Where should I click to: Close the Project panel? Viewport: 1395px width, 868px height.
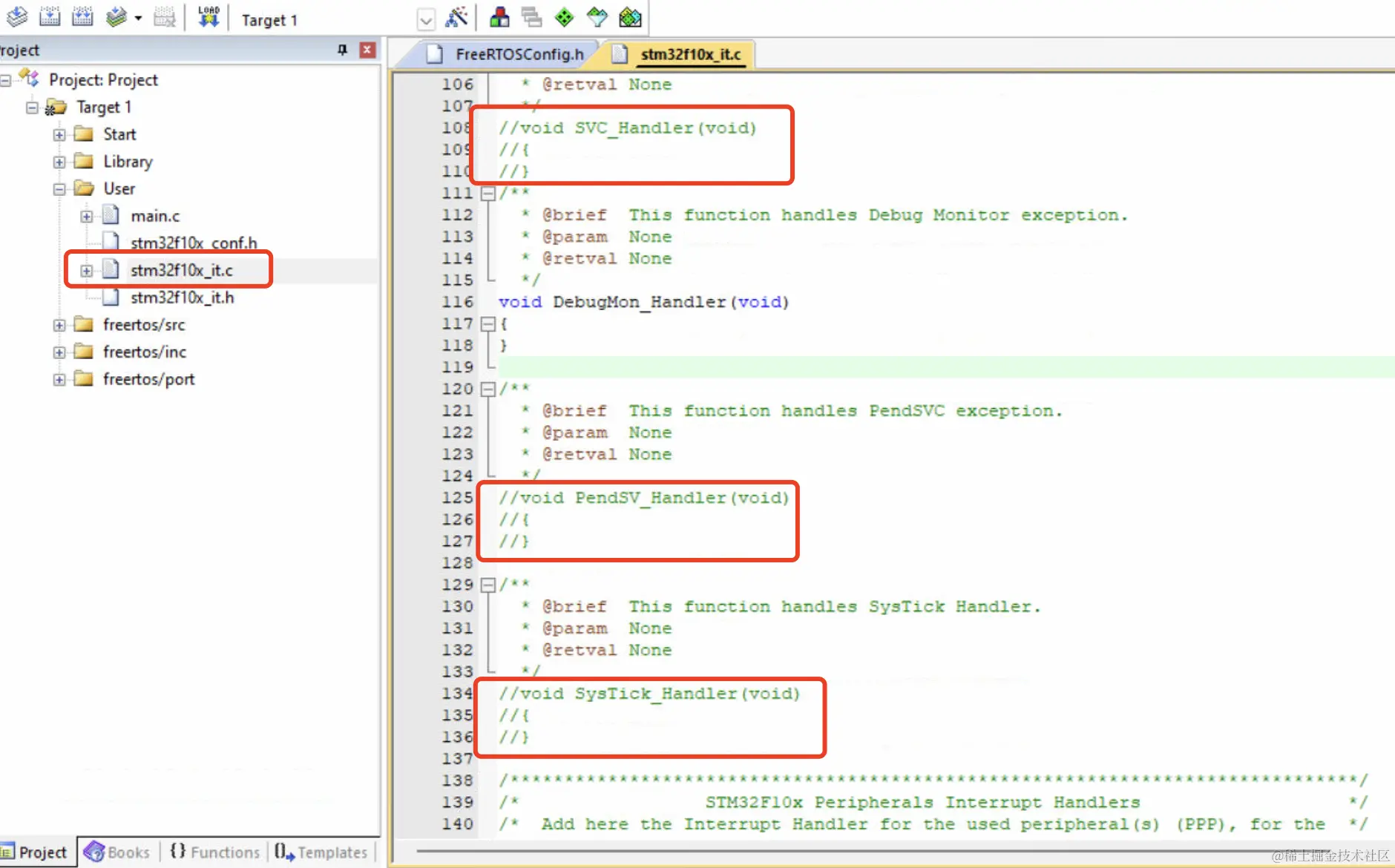point(367,50)
